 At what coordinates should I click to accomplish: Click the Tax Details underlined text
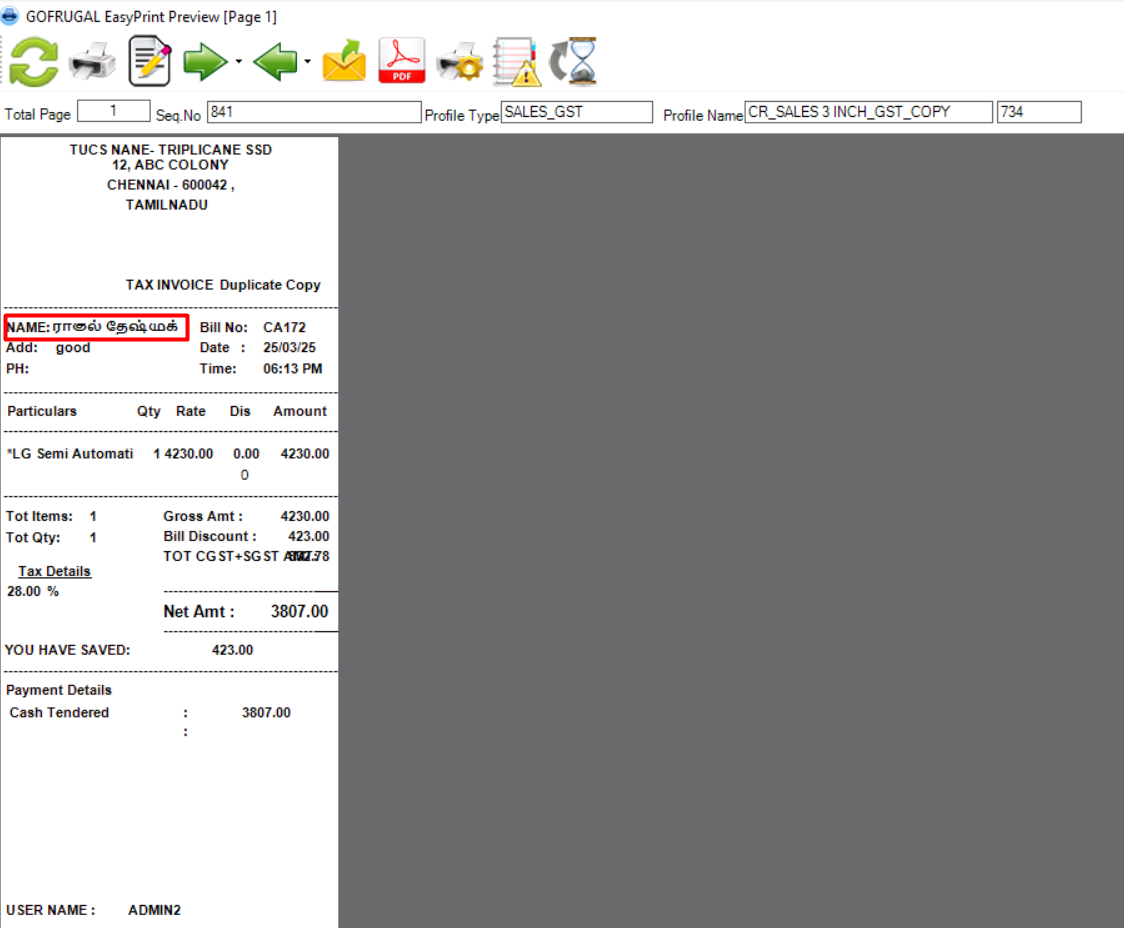tap(54, 572)
